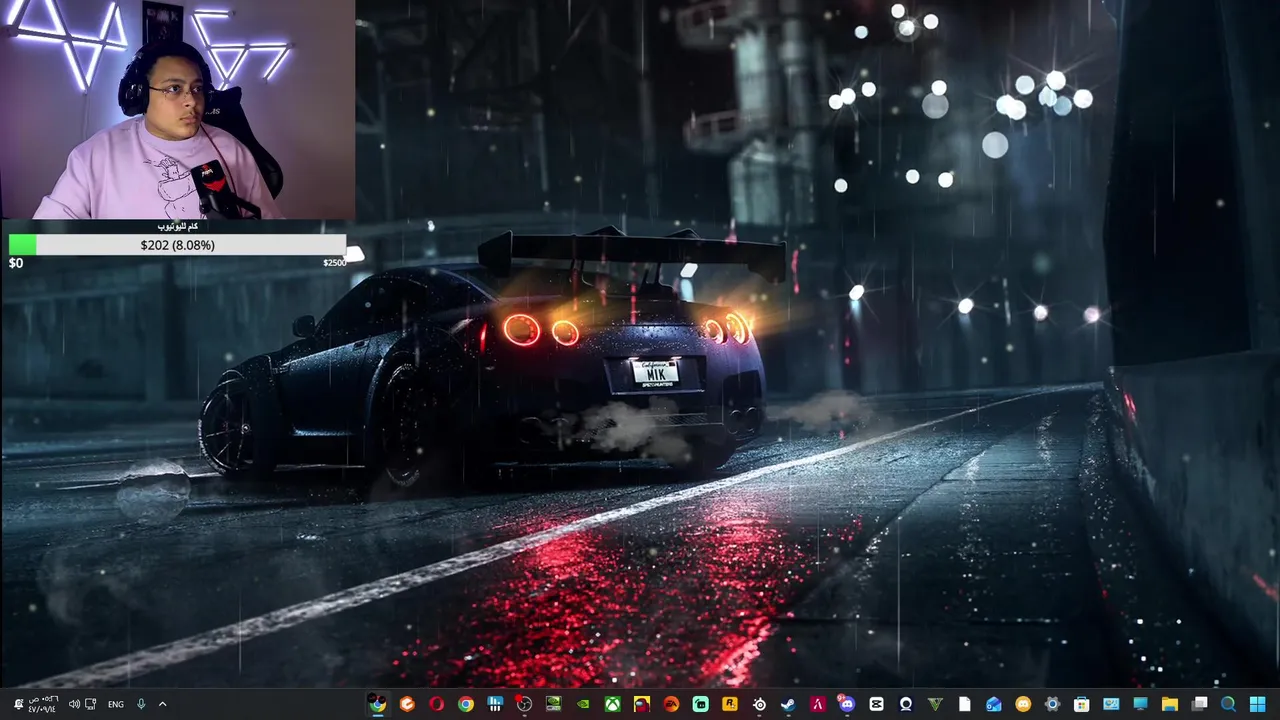1280x720 pixels.
Task: Click the $202 (8.08%) donation goal bar
Action: tap(177, 245)
